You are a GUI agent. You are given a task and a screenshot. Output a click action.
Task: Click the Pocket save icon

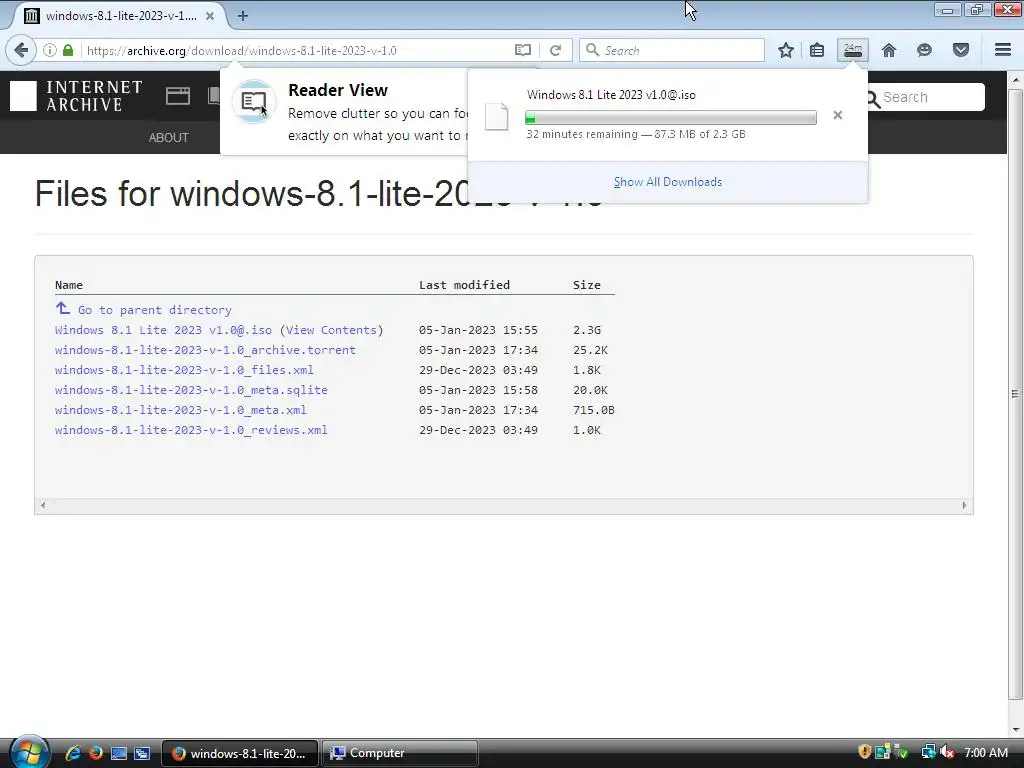tap(961, 50)
